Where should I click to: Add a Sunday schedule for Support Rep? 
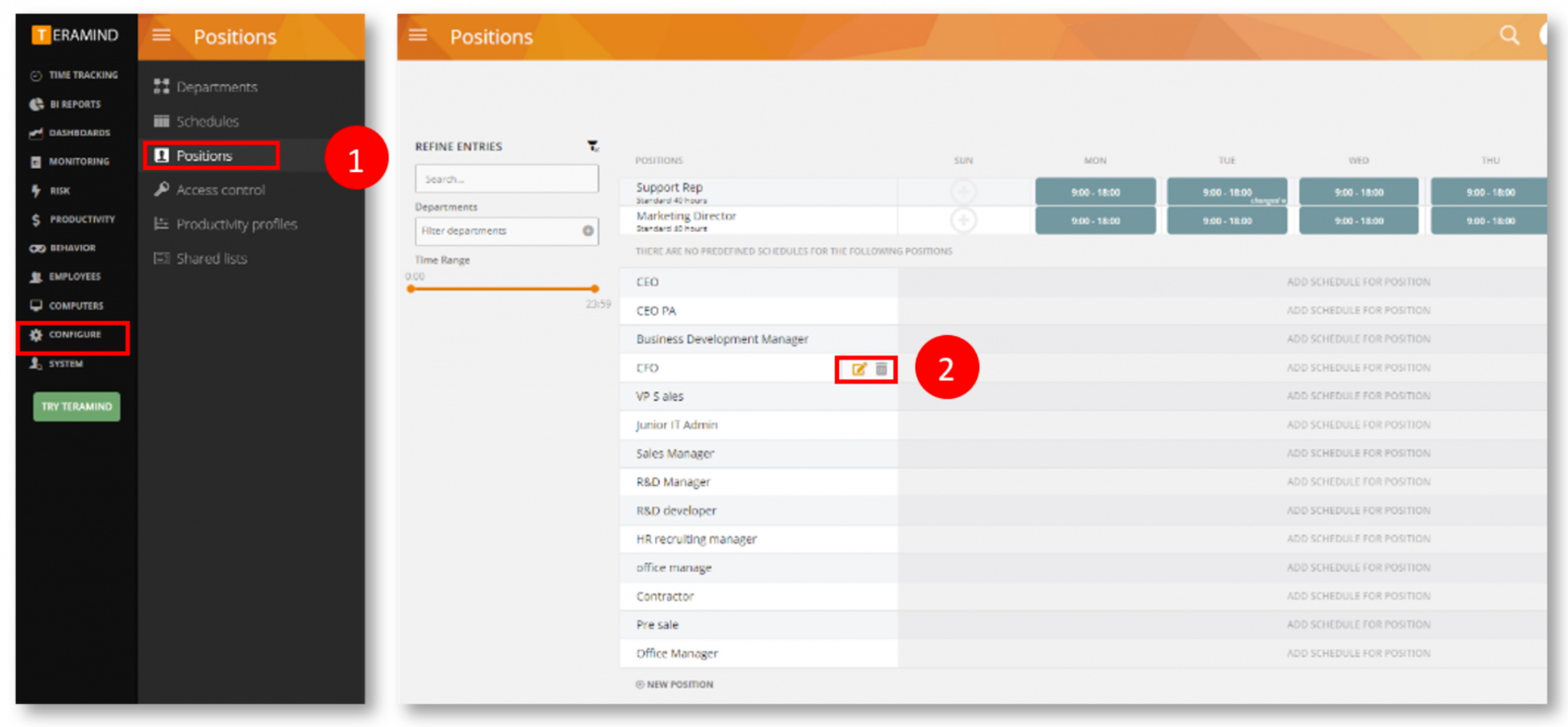962,191
